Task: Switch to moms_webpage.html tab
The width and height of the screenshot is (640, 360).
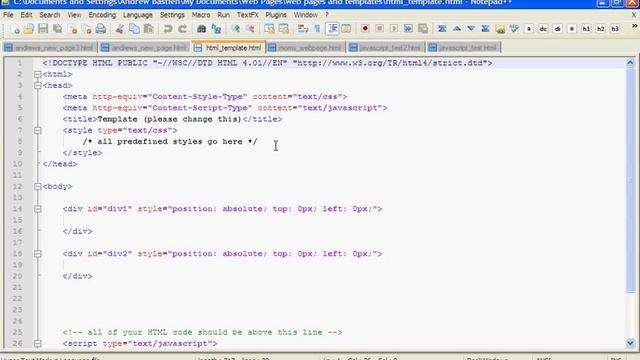Action: [x=305, y=48]
